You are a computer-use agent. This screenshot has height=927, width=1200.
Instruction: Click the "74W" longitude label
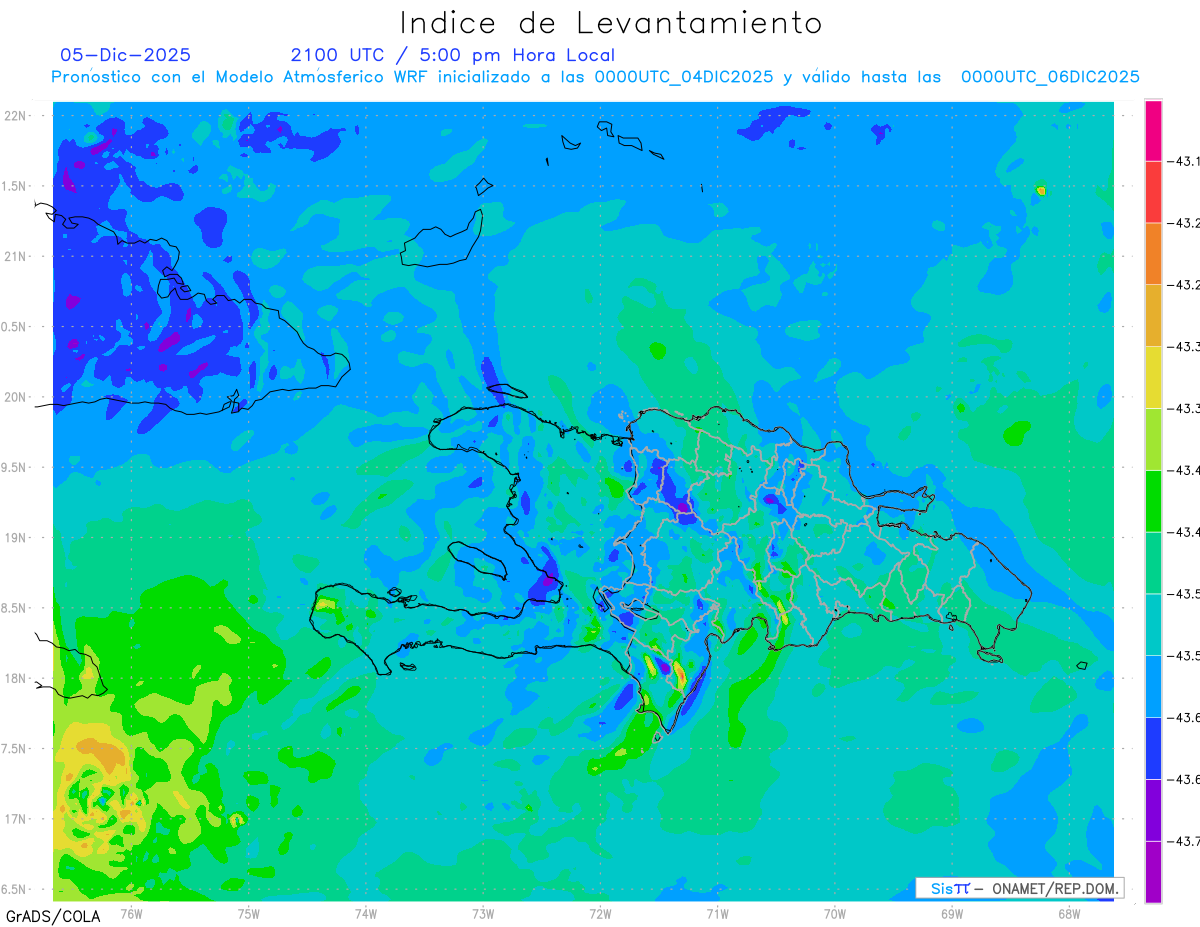(x=366, y=913)
